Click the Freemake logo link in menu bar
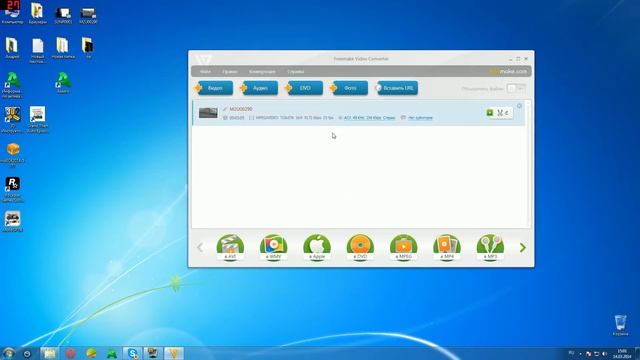 [509, 71]
